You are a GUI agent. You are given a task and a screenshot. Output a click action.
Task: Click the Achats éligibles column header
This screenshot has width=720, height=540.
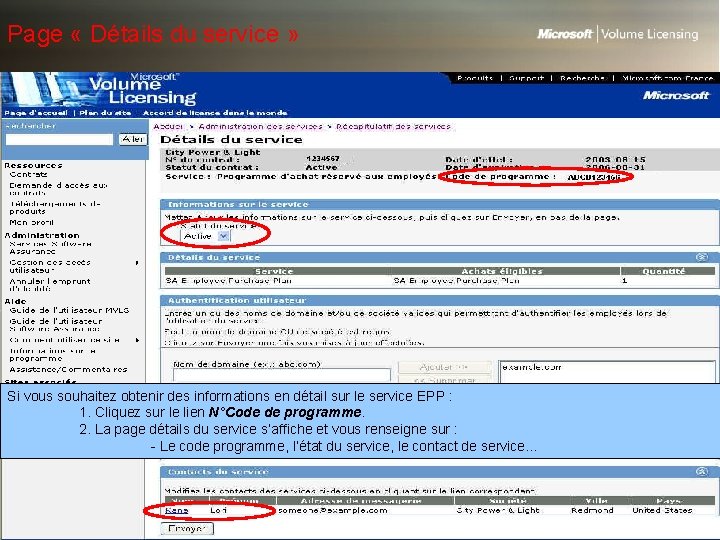click(x=502, y=271)
